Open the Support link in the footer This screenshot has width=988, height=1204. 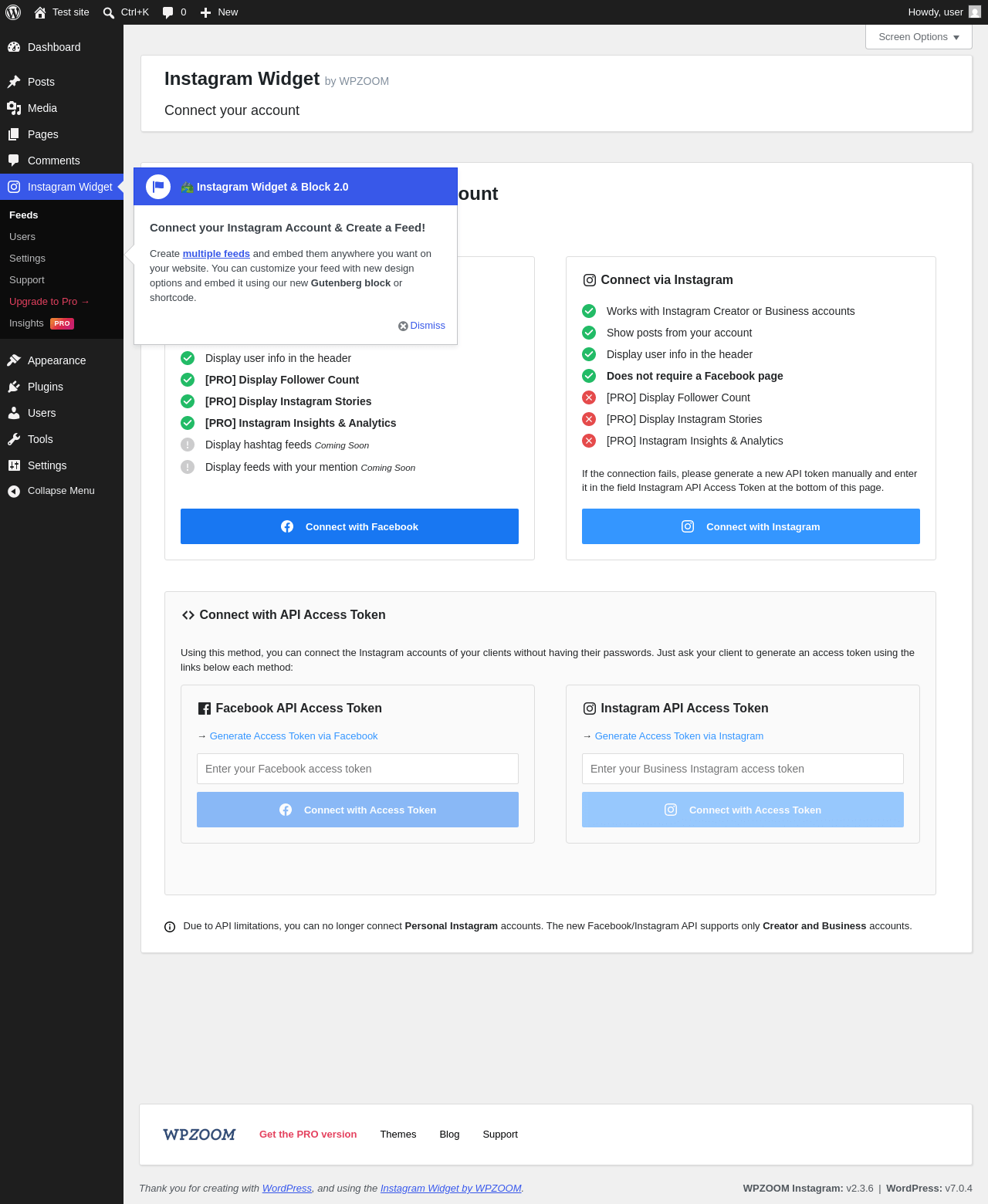[x=500, y=1135]
